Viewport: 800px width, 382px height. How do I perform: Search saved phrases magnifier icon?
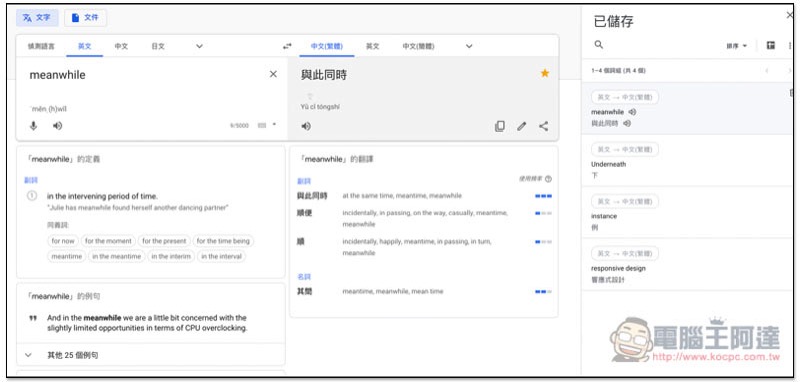point(599,45)
